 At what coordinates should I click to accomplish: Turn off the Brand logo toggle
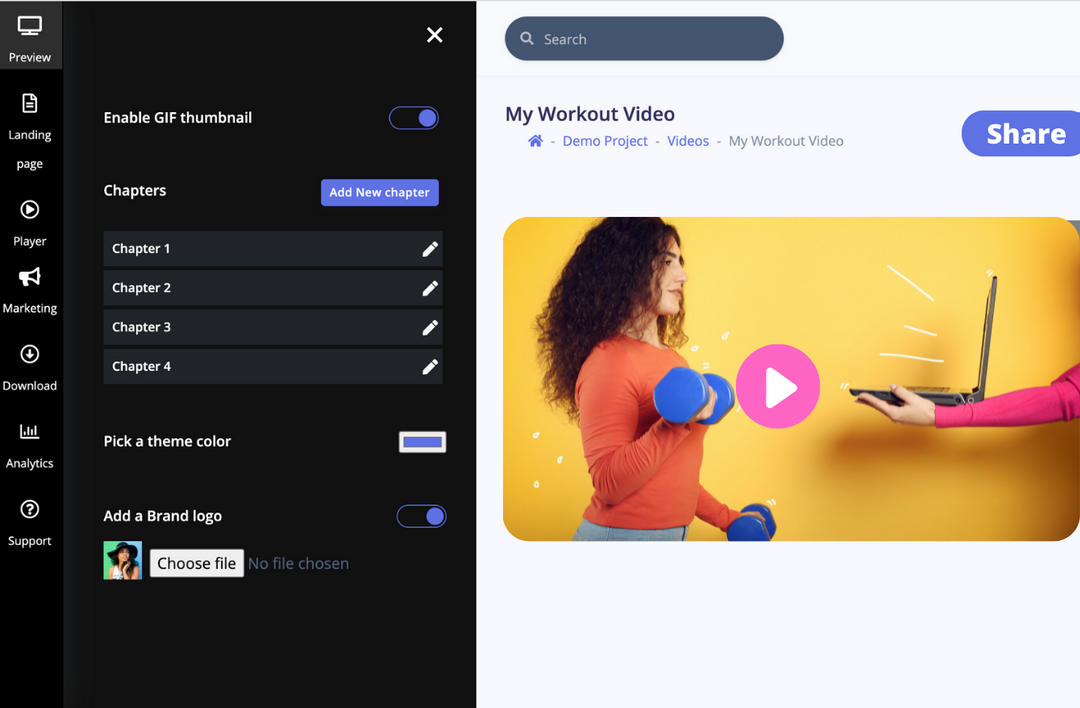[x=421, y=516]
